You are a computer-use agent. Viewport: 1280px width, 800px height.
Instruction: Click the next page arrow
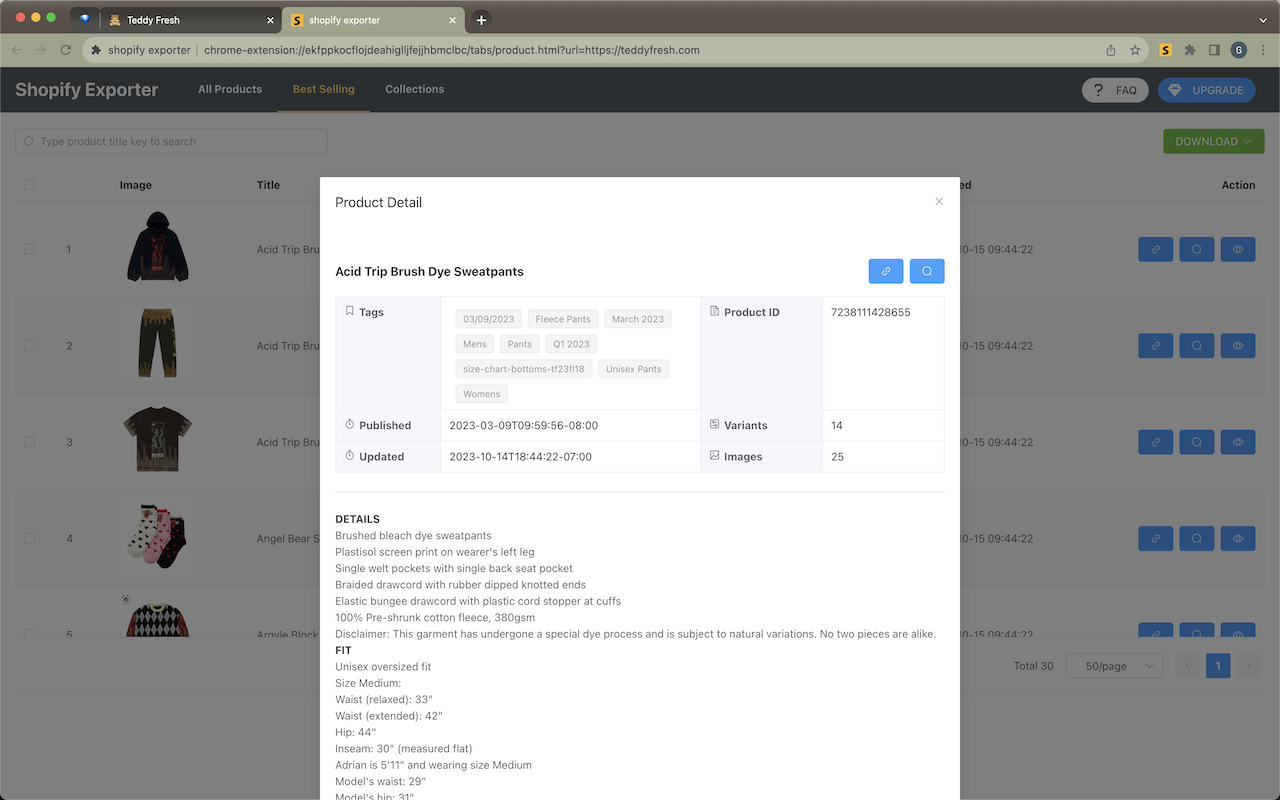(1248, 666)
